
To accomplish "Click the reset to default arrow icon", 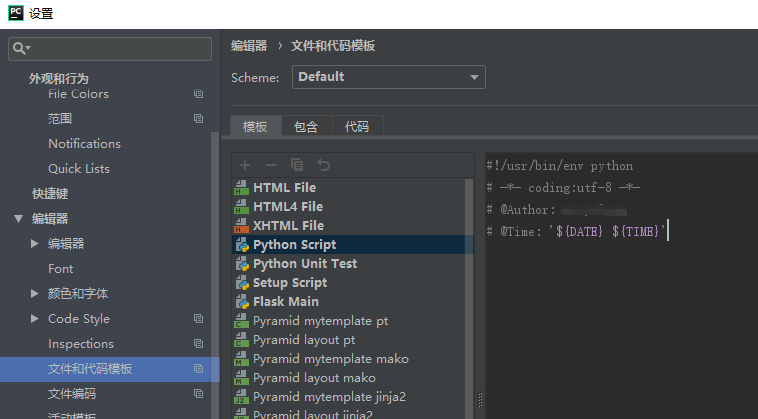I will [x=323, y=165].
